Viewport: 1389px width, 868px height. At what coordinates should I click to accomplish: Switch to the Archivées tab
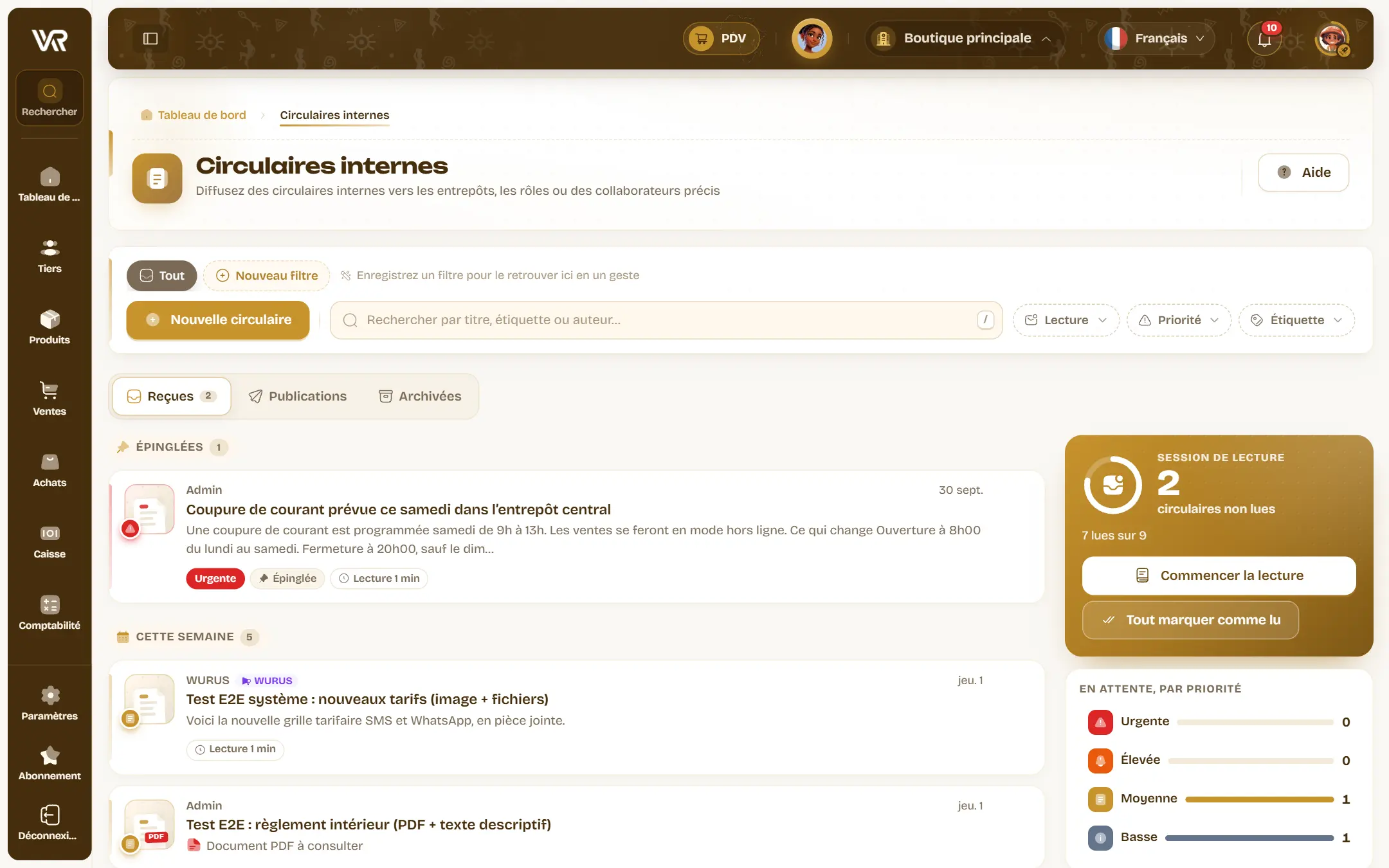(420, 397)
